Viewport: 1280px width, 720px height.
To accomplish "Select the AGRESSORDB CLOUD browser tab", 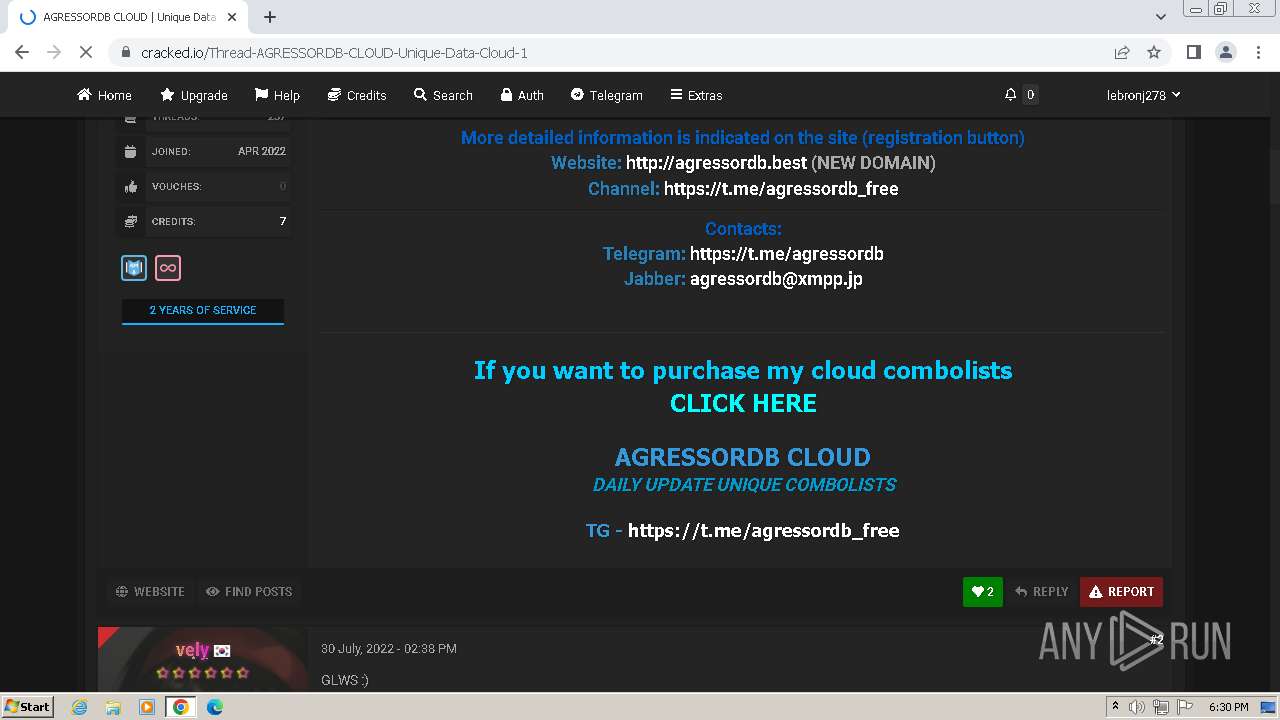I will [130, 17].
